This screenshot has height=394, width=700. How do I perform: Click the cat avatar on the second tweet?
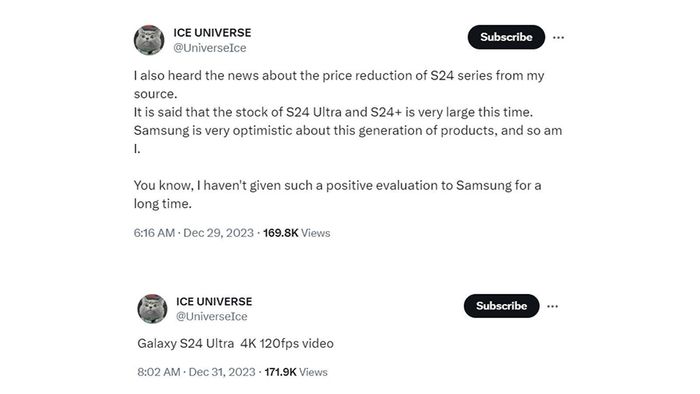[x=152, y=309]
